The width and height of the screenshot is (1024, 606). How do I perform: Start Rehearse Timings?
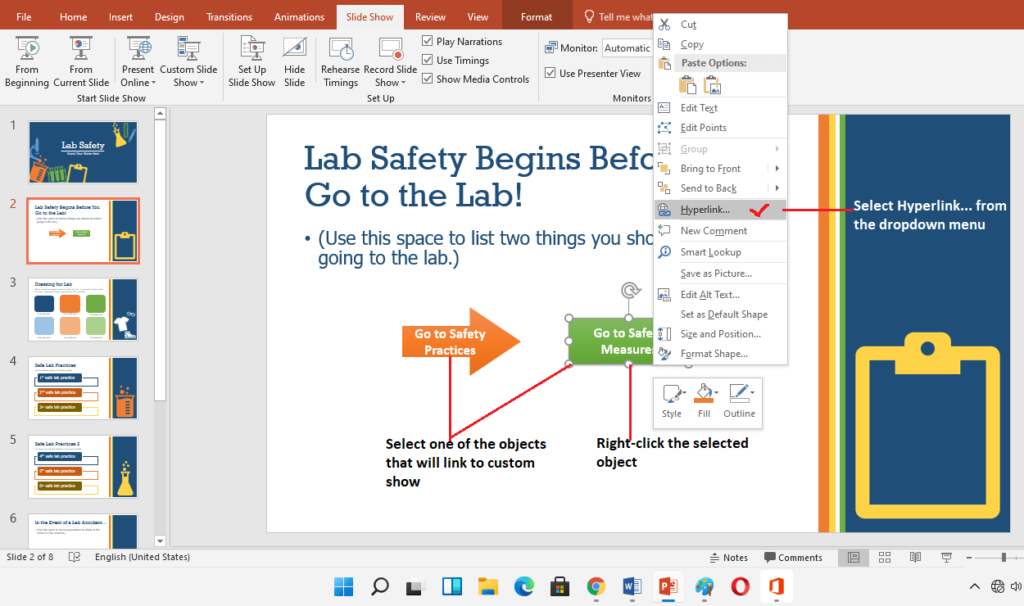[x=340, y=62]
